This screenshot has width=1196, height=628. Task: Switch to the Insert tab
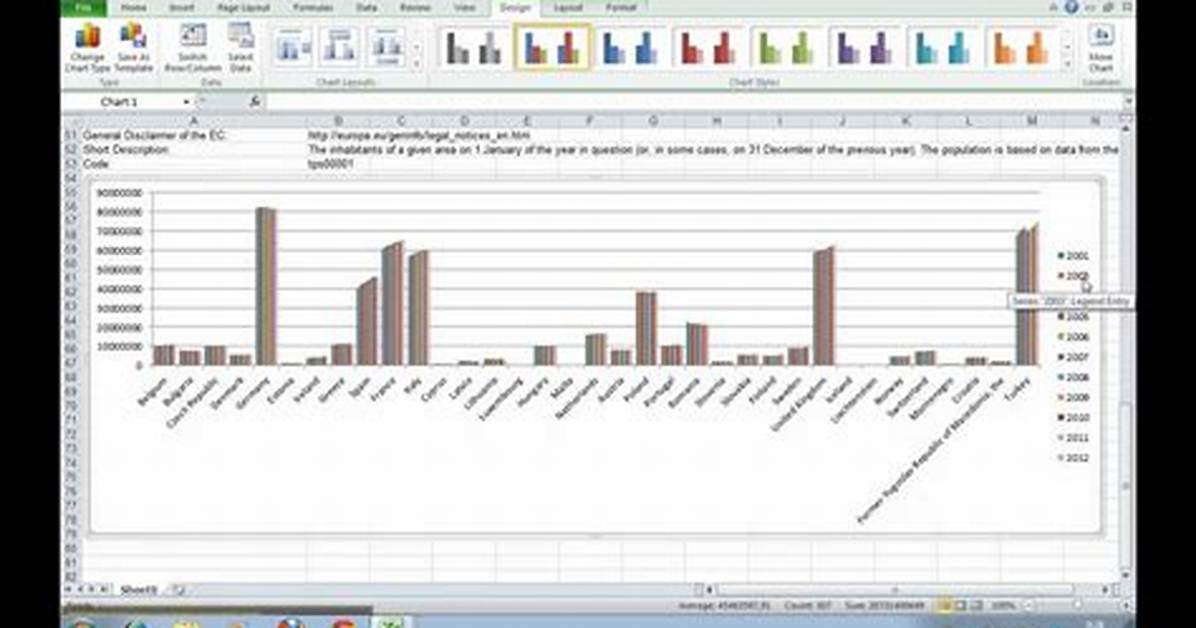click(182, 8)
